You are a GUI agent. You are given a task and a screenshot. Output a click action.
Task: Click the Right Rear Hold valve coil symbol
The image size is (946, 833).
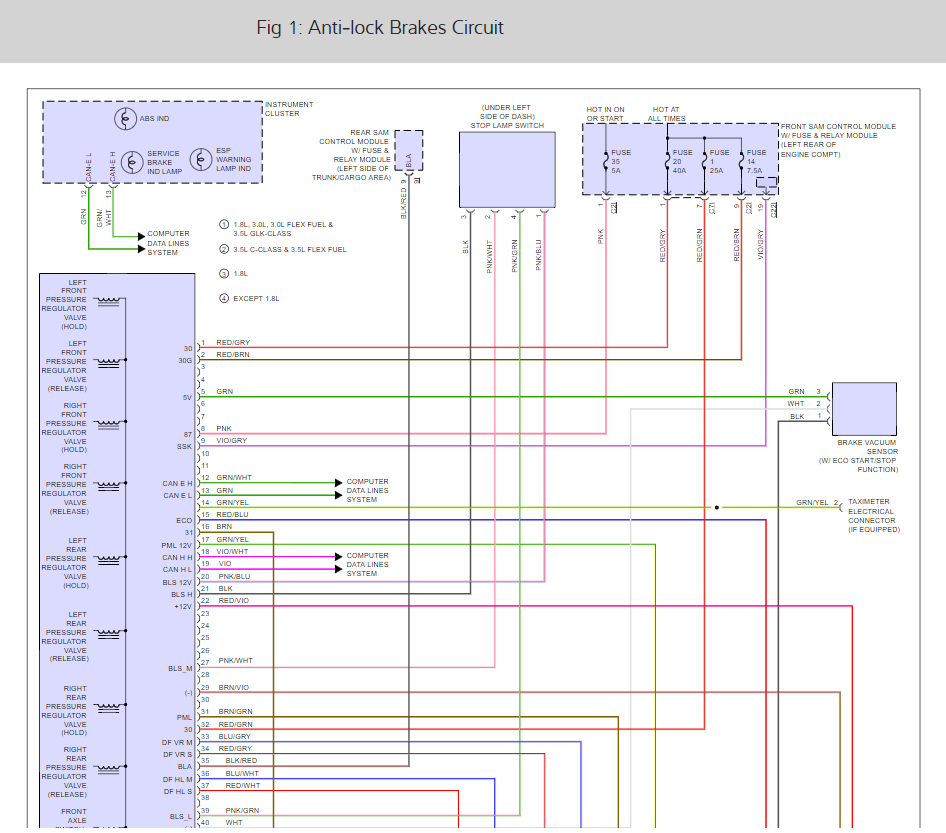pos(109,708)
